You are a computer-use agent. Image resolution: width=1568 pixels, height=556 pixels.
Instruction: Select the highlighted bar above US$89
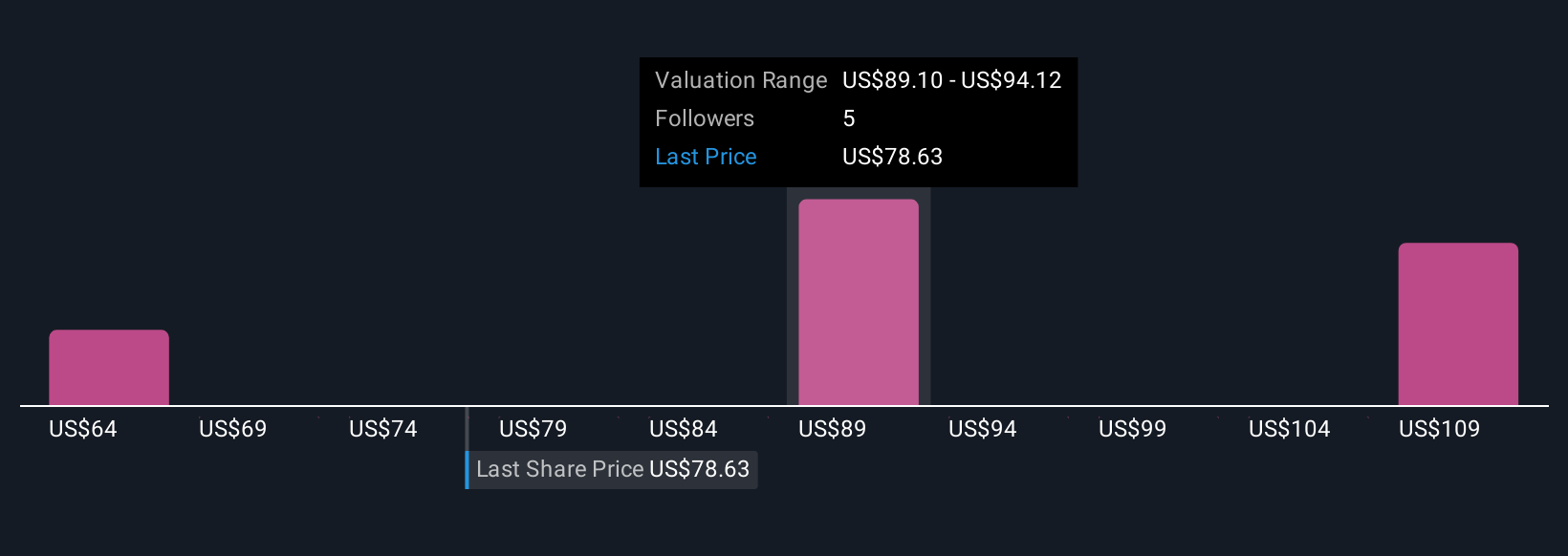click(x=859, y=302)
